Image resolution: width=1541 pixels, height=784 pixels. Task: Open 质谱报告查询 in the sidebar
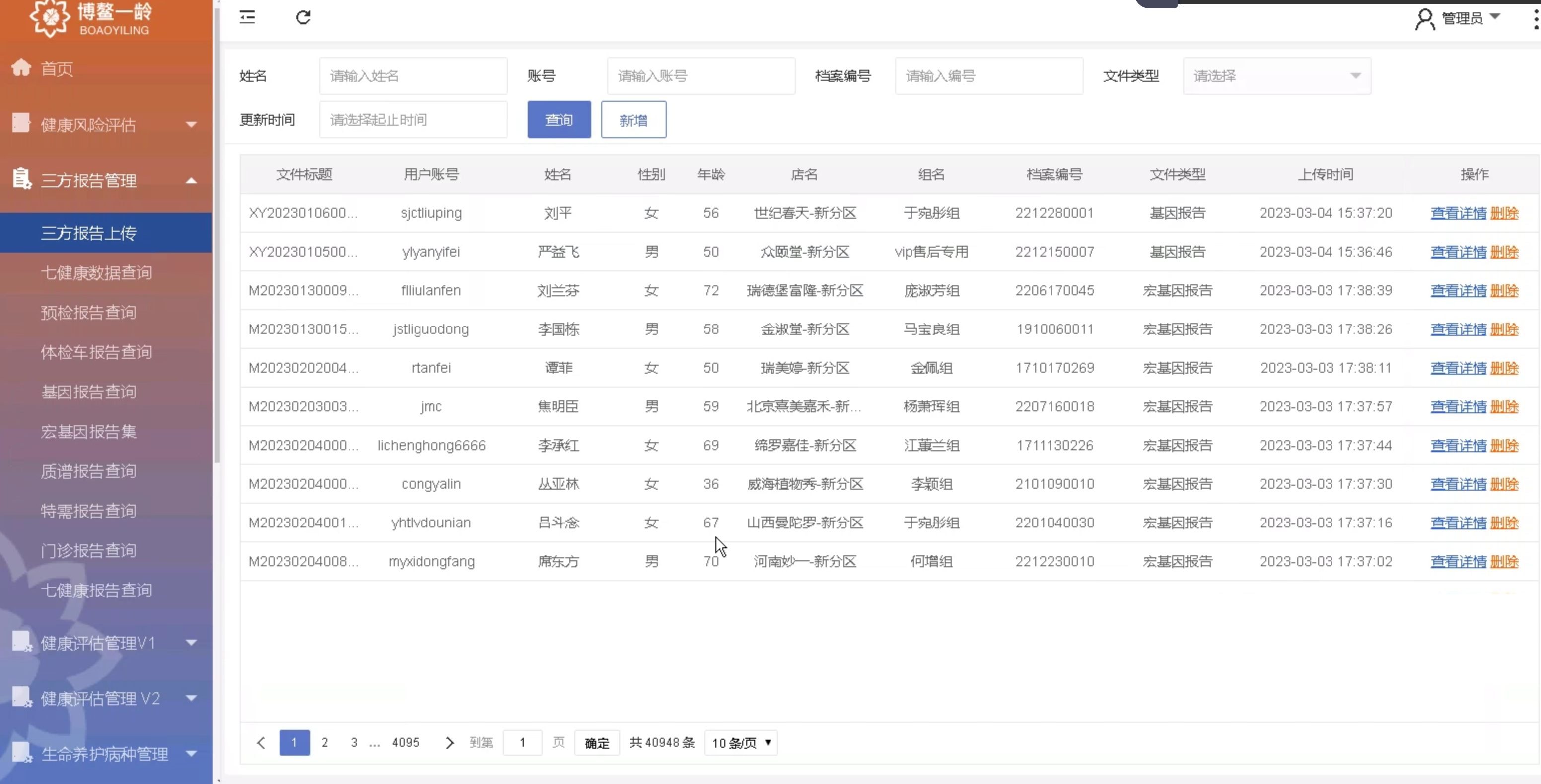click(88, 471)
